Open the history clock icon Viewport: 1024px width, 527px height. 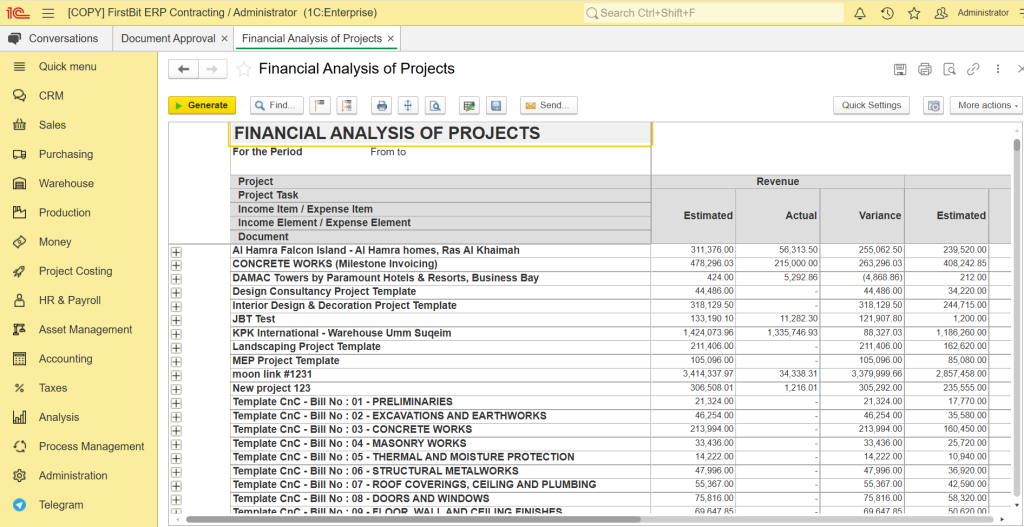pos(887,13)
